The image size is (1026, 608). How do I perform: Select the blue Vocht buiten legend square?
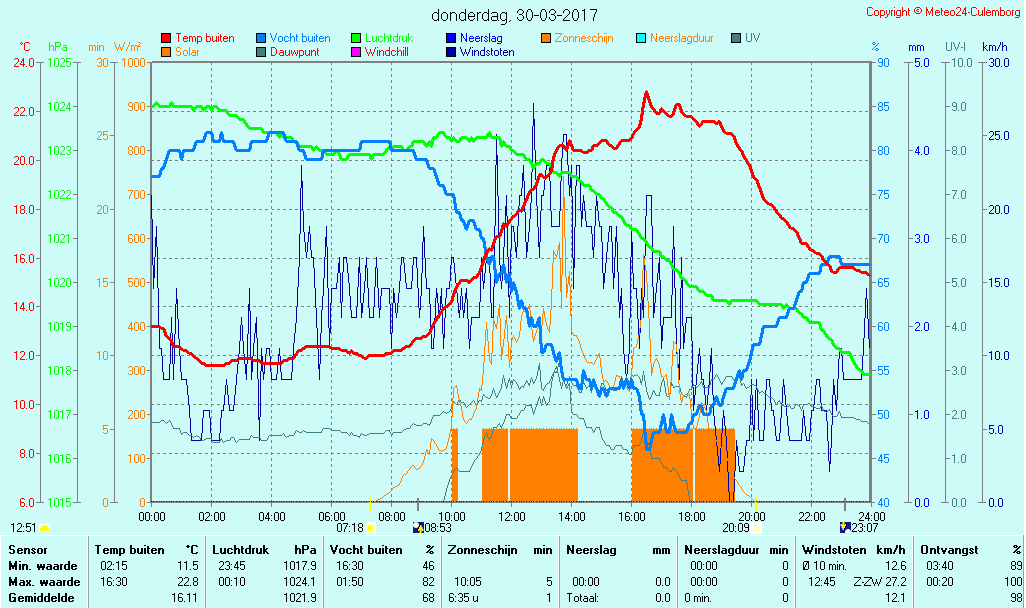click(x=261, y=38)
